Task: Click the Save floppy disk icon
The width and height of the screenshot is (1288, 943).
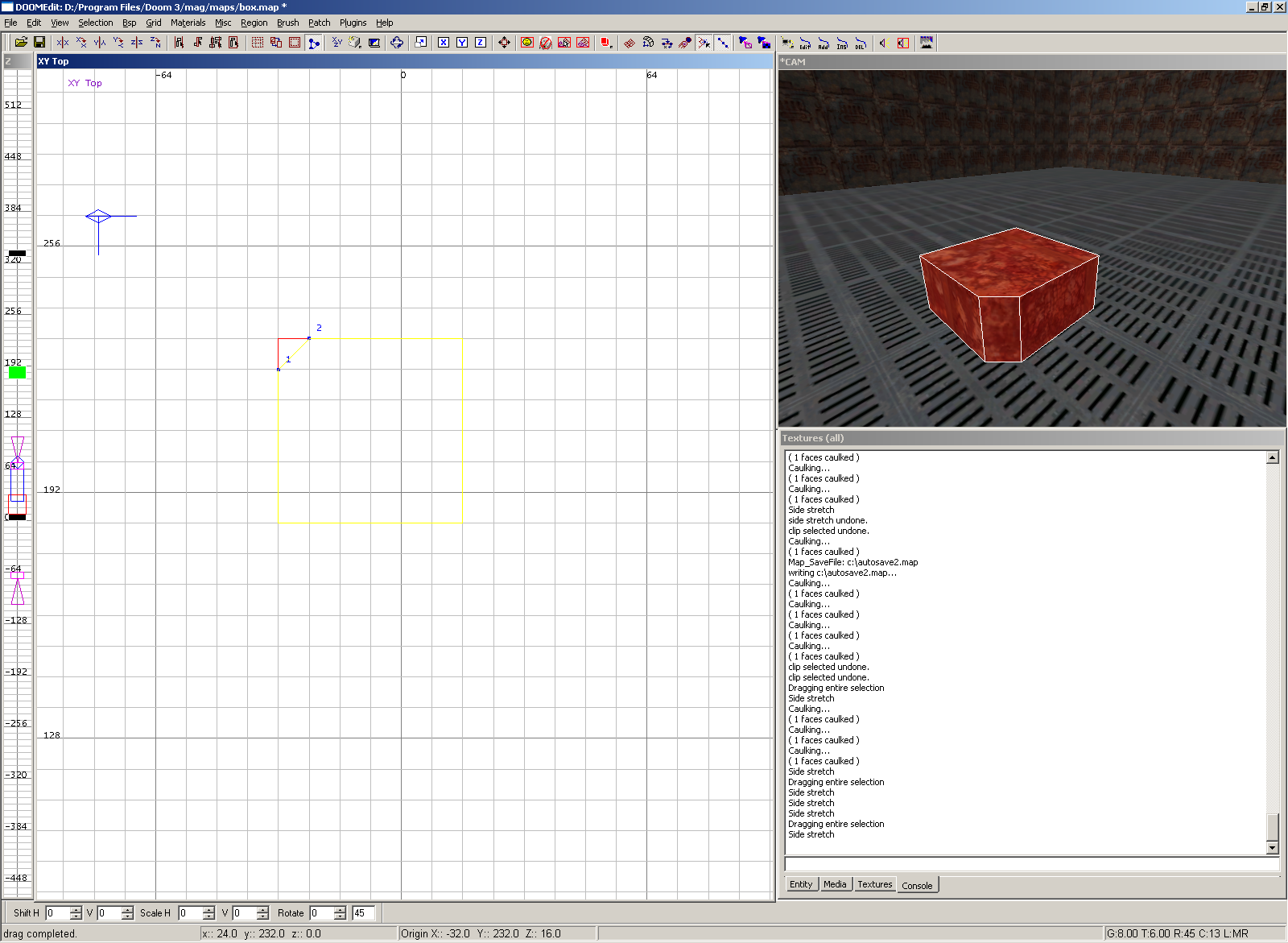Action: tap(39, 43)
